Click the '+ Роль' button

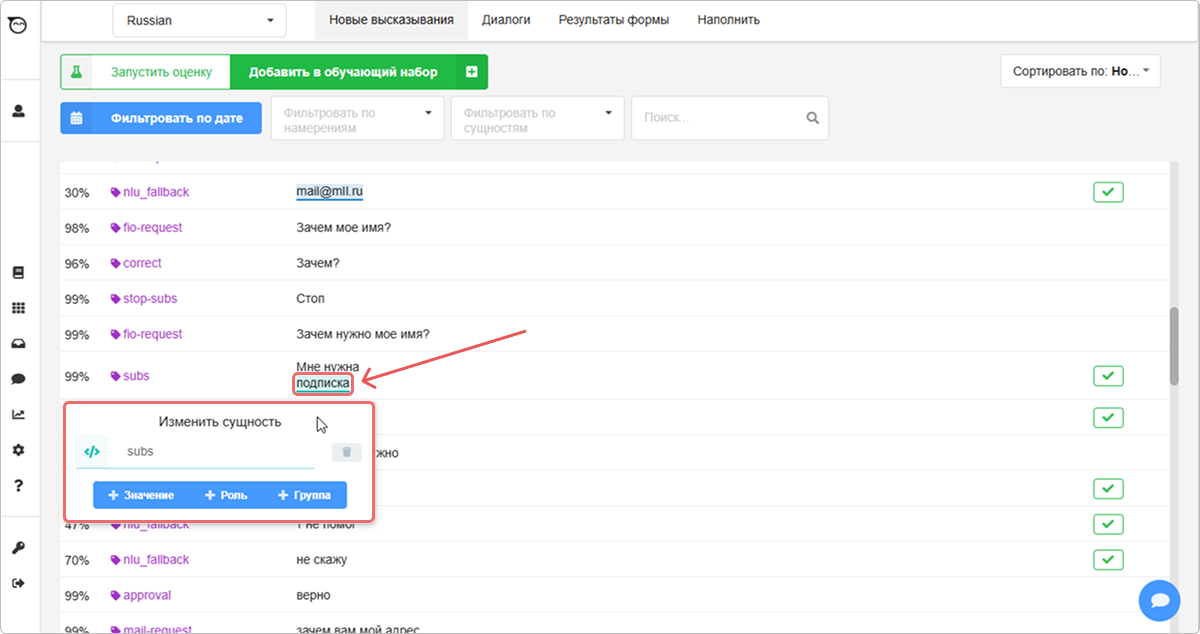click(x=226, y=495)
